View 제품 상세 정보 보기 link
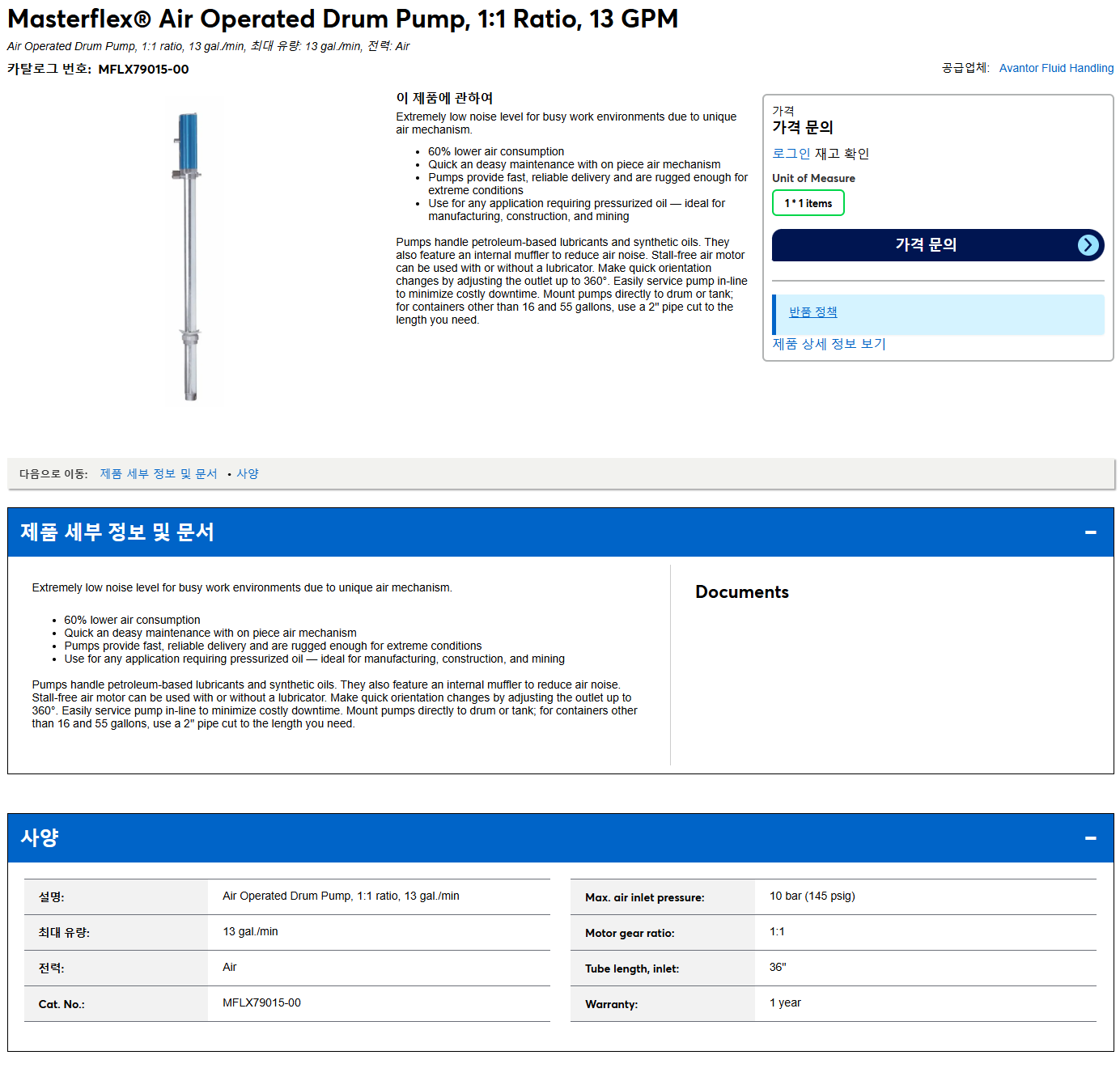 (829, 344)
